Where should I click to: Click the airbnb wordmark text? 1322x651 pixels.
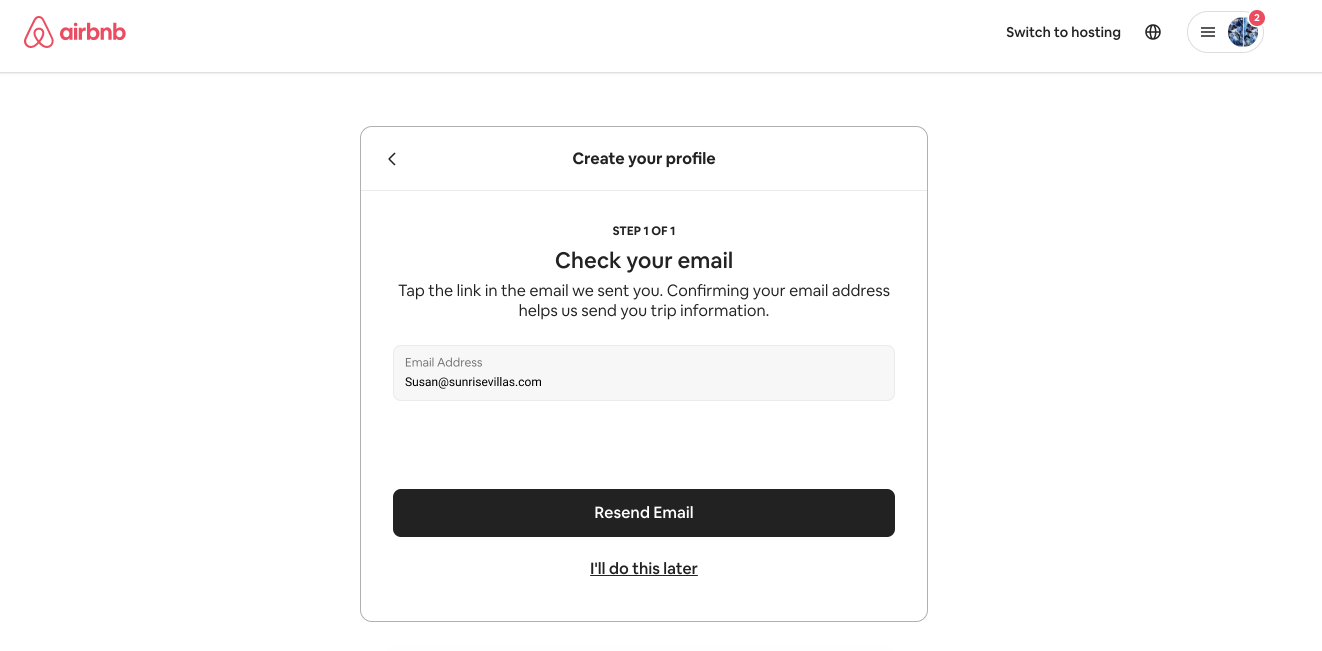click(93, 32)
